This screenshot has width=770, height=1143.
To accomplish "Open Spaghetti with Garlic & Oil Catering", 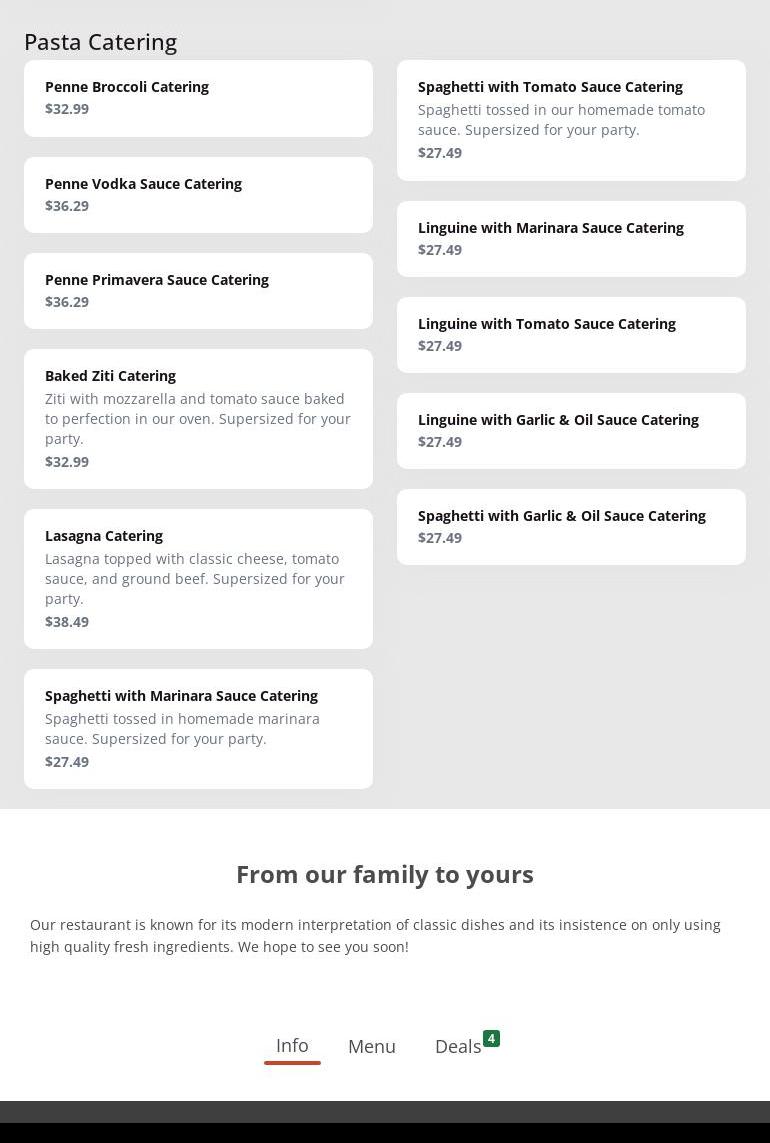I will 571,527.
